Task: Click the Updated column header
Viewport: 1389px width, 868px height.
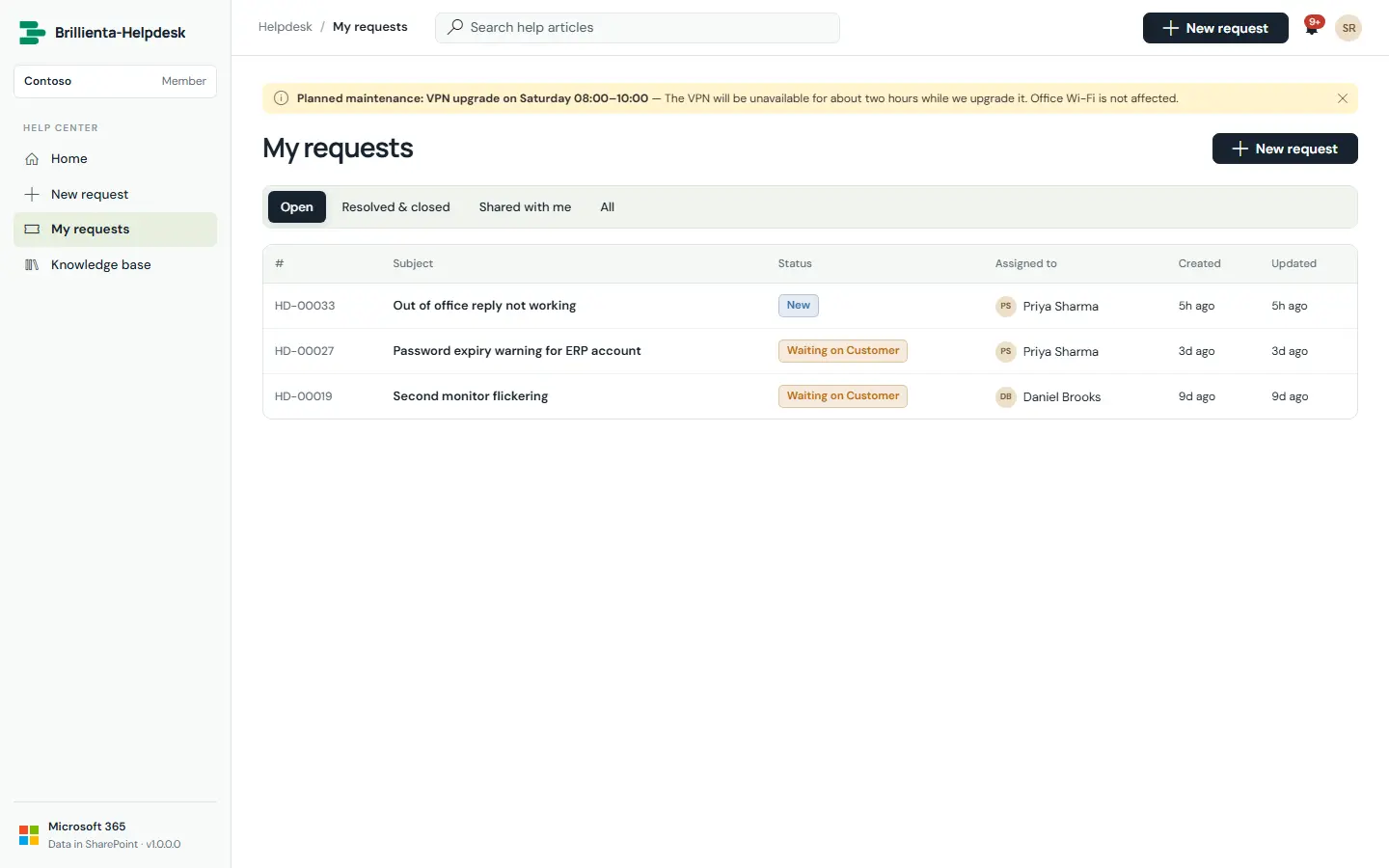Action: (1294, 263)
